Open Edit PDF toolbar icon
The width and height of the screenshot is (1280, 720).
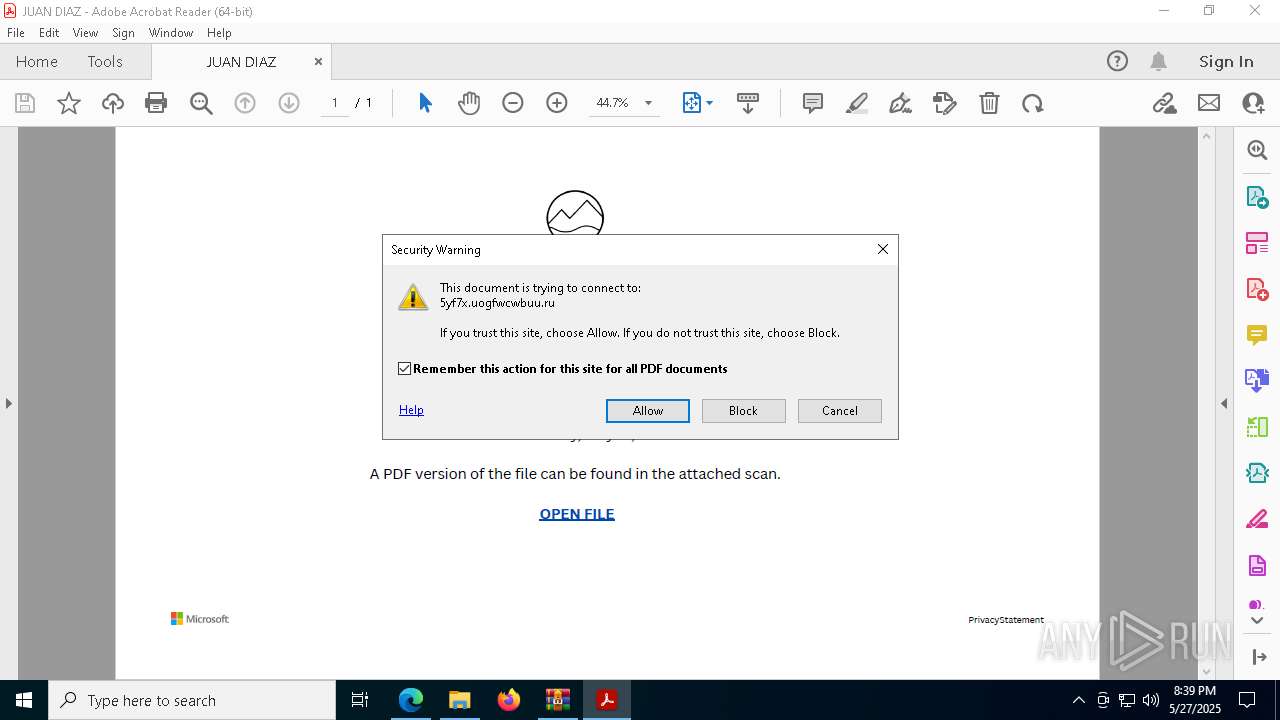[x=945, y=103]
